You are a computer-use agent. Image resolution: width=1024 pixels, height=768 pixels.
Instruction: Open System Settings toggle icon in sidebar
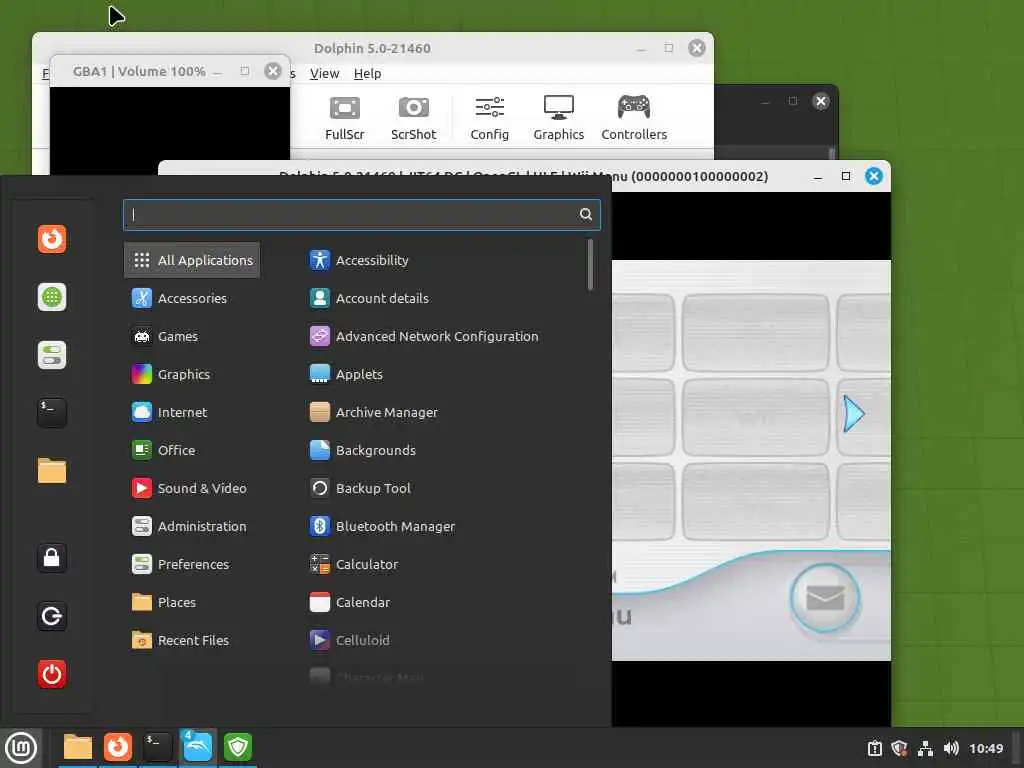pyautogui.click(x=52, y=355)
